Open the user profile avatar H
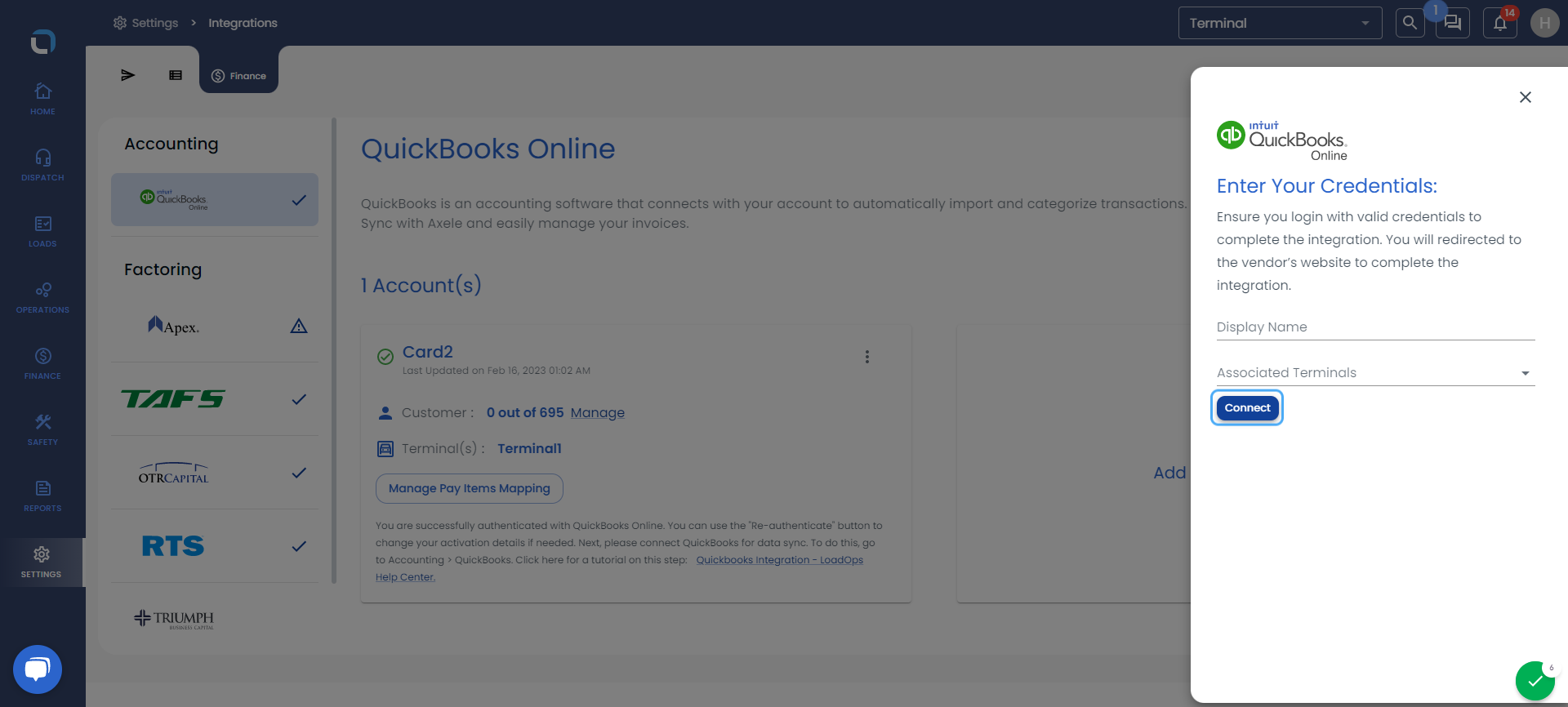This screenshot has height=707, width=1568. [x=1544, y=23]
